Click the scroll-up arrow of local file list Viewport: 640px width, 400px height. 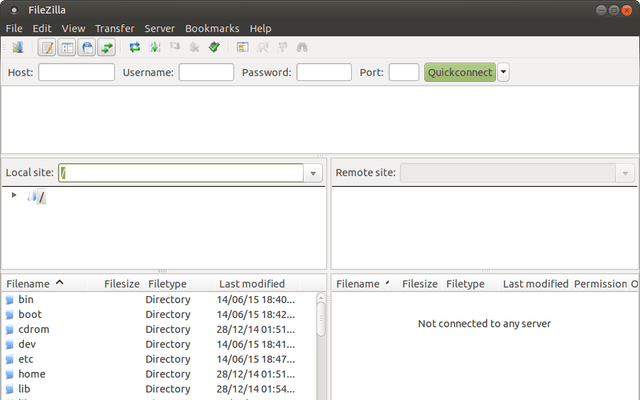click(x=321, y=298)
